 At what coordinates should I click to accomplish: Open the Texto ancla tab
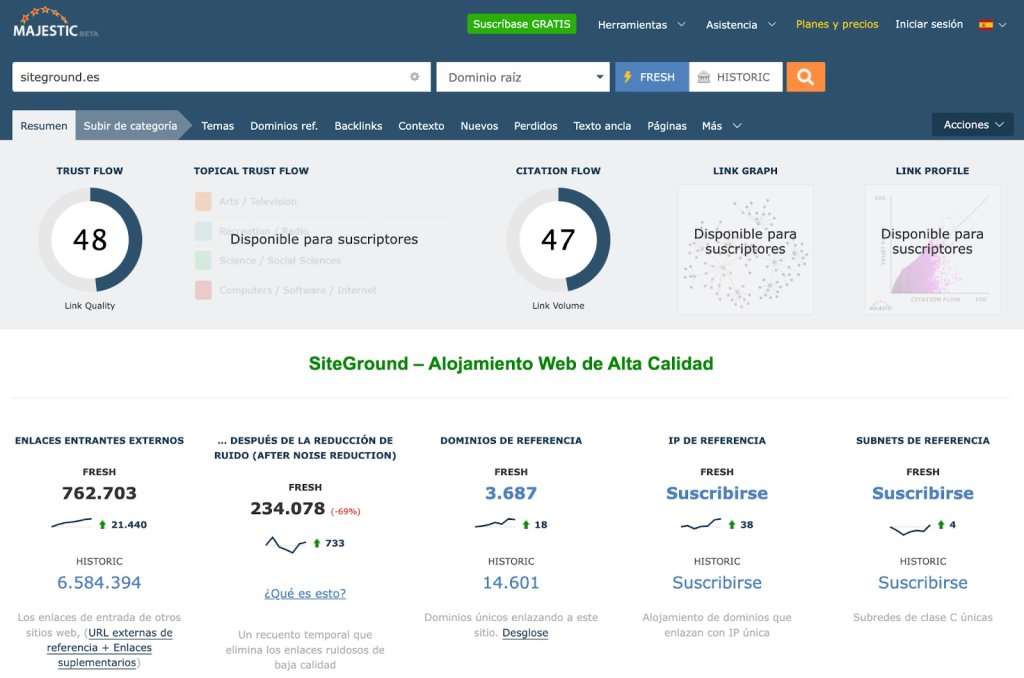point(602,126)
